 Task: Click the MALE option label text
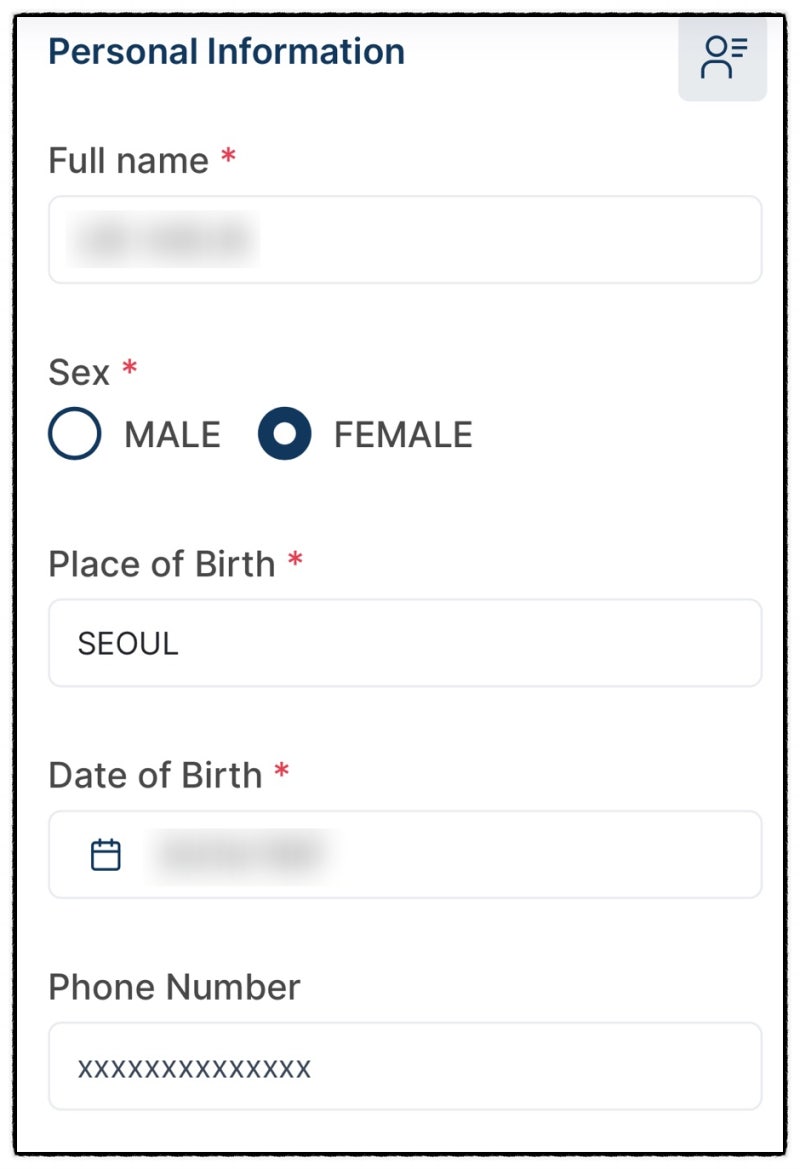click(172, 435)
